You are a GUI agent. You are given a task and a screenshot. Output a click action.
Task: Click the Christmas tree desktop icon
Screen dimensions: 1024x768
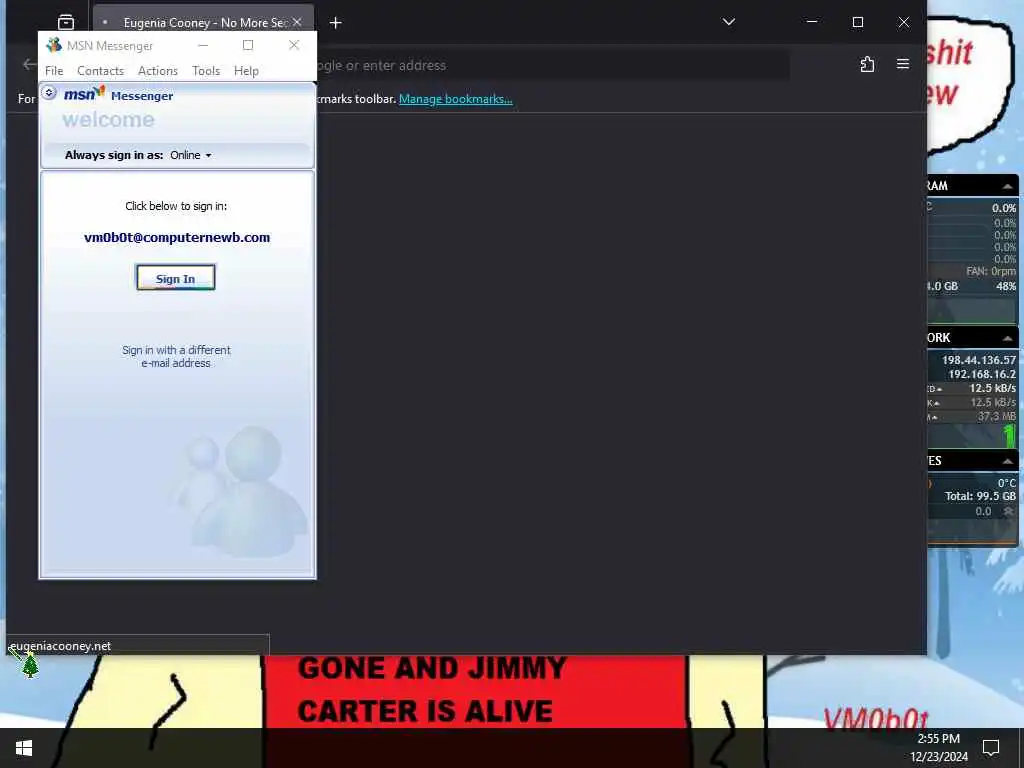[29, 665]
